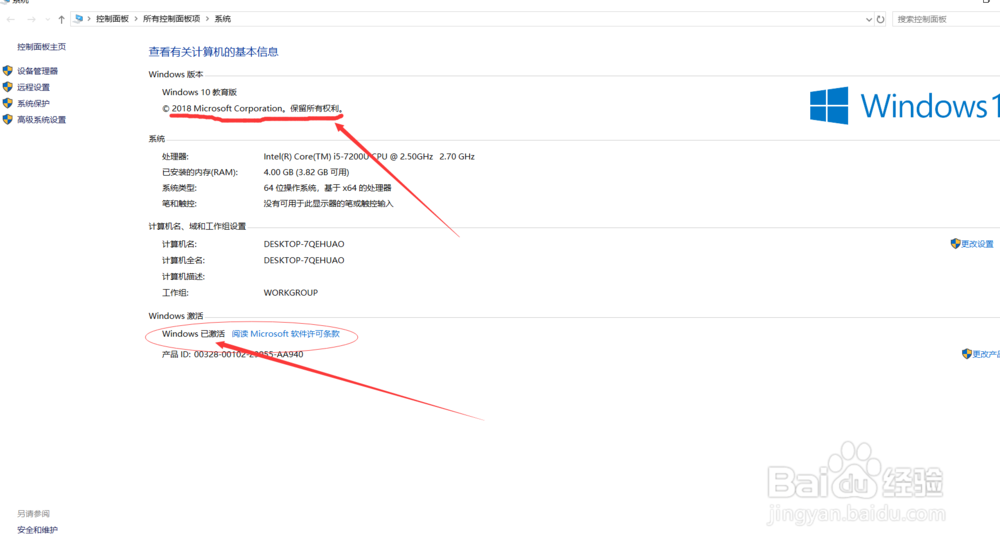This screenshot has height=548, width=1000.
Task: Click the Intel Core i5-7200U processor value
Action: tap(369, 156)
